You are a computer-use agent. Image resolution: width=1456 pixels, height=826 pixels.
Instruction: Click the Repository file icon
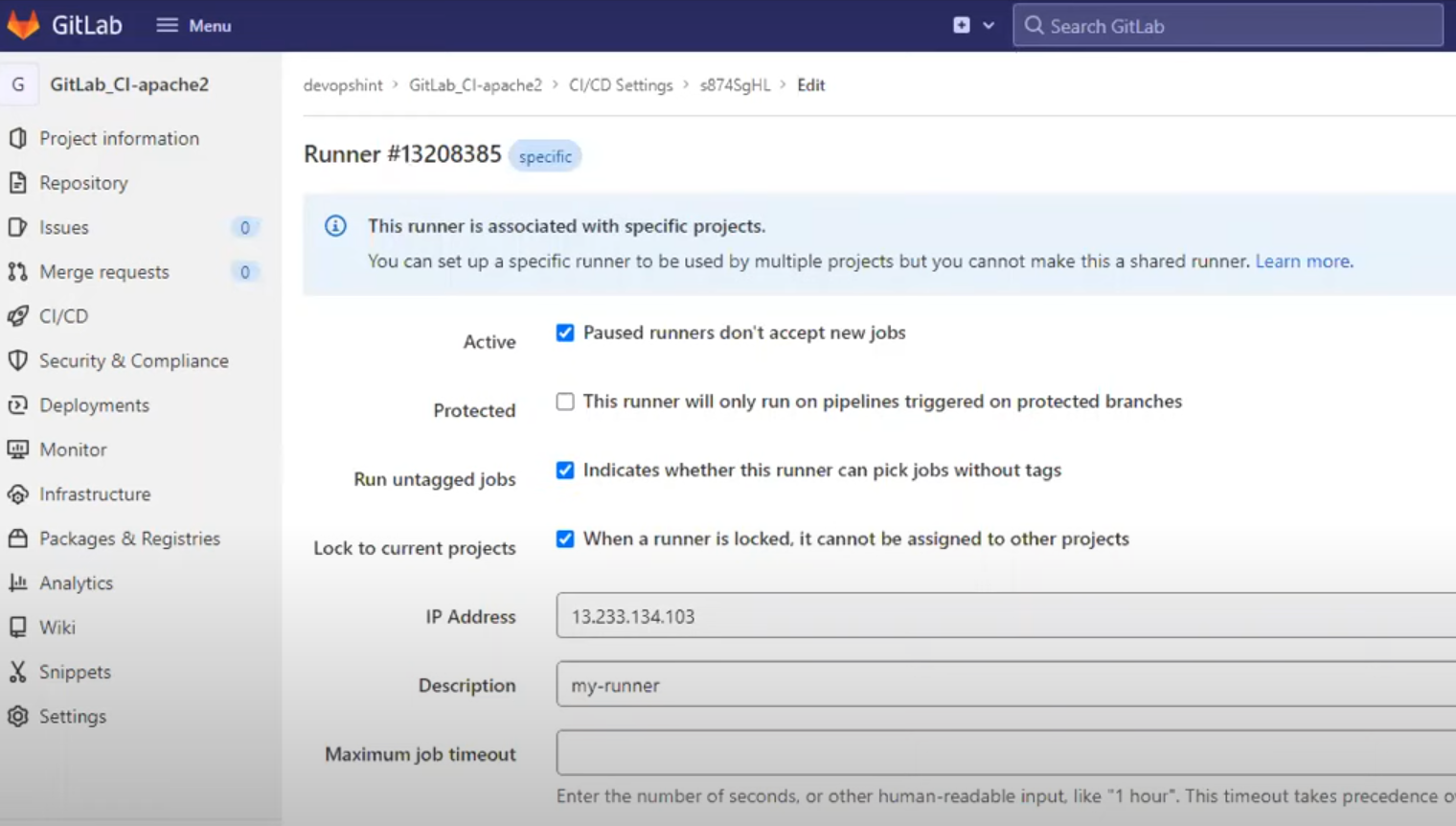pos(17,182)
